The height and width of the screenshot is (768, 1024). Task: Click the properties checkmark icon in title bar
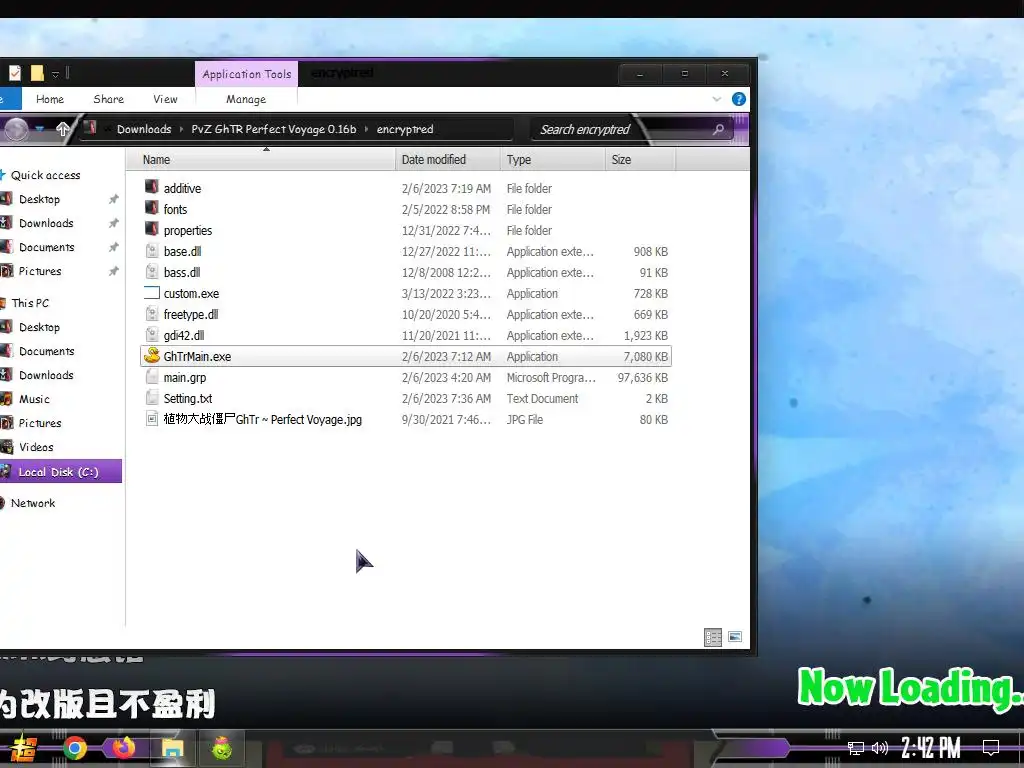click(14, 73)
